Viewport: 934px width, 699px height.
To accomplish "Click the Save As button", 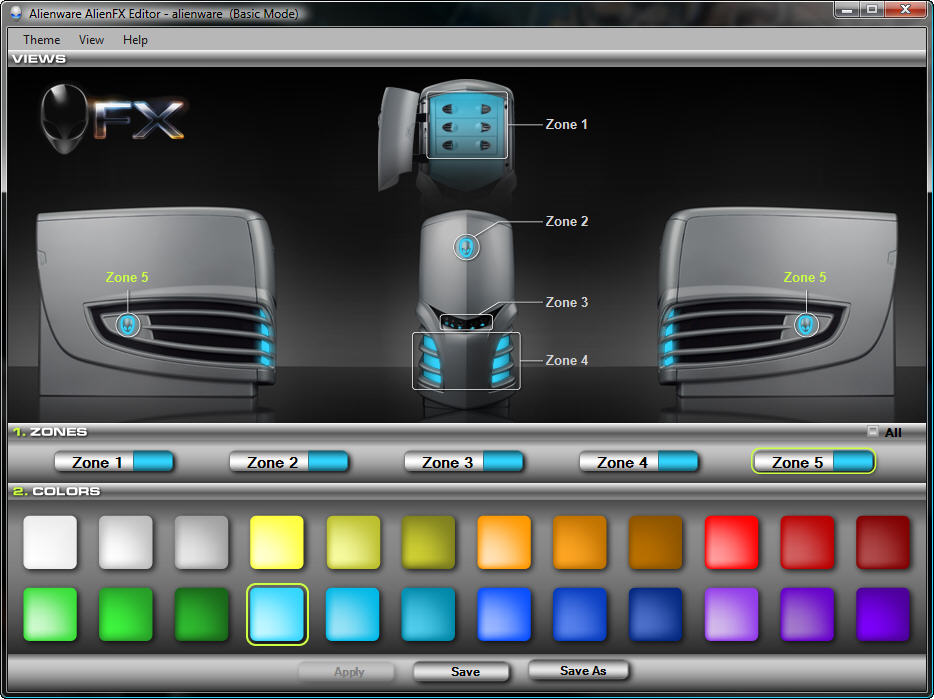I will [582, 670].
